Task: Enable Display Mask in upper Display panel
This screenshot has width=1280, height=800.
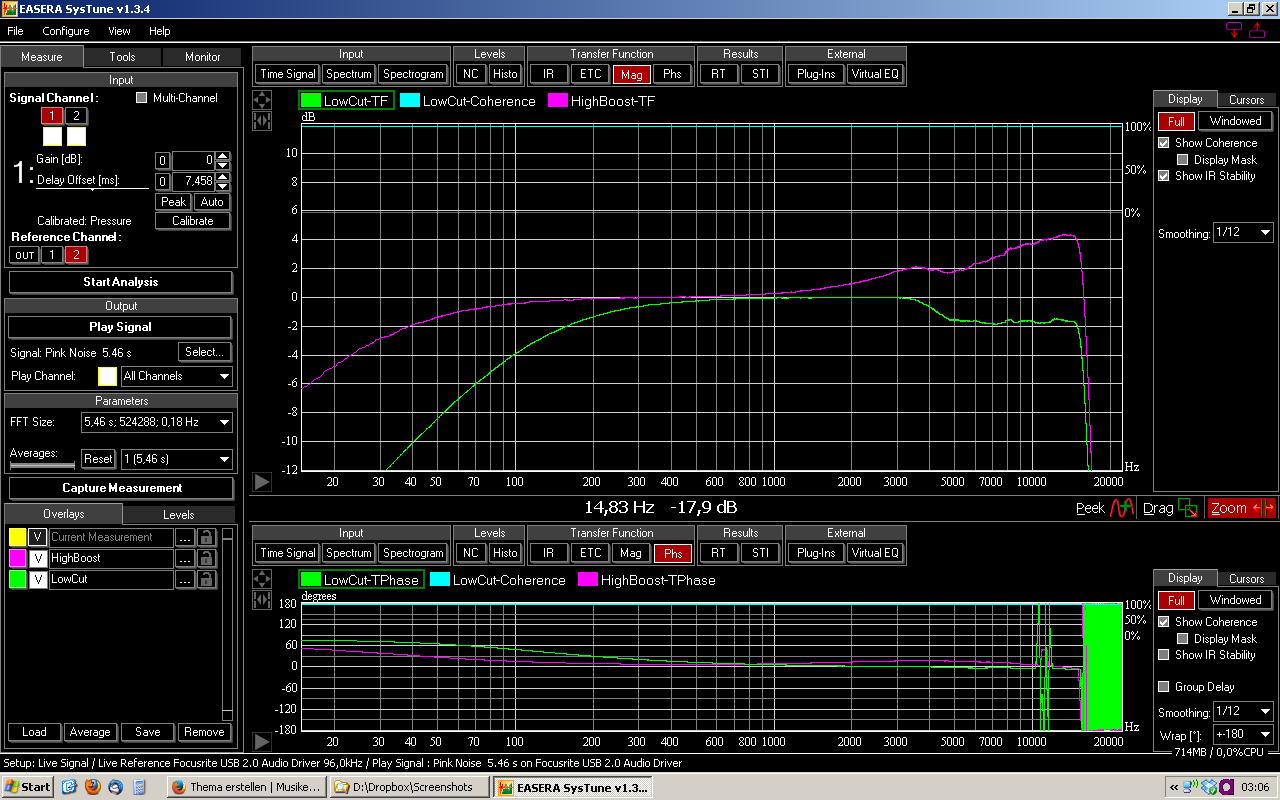Action: (1182, 160)
